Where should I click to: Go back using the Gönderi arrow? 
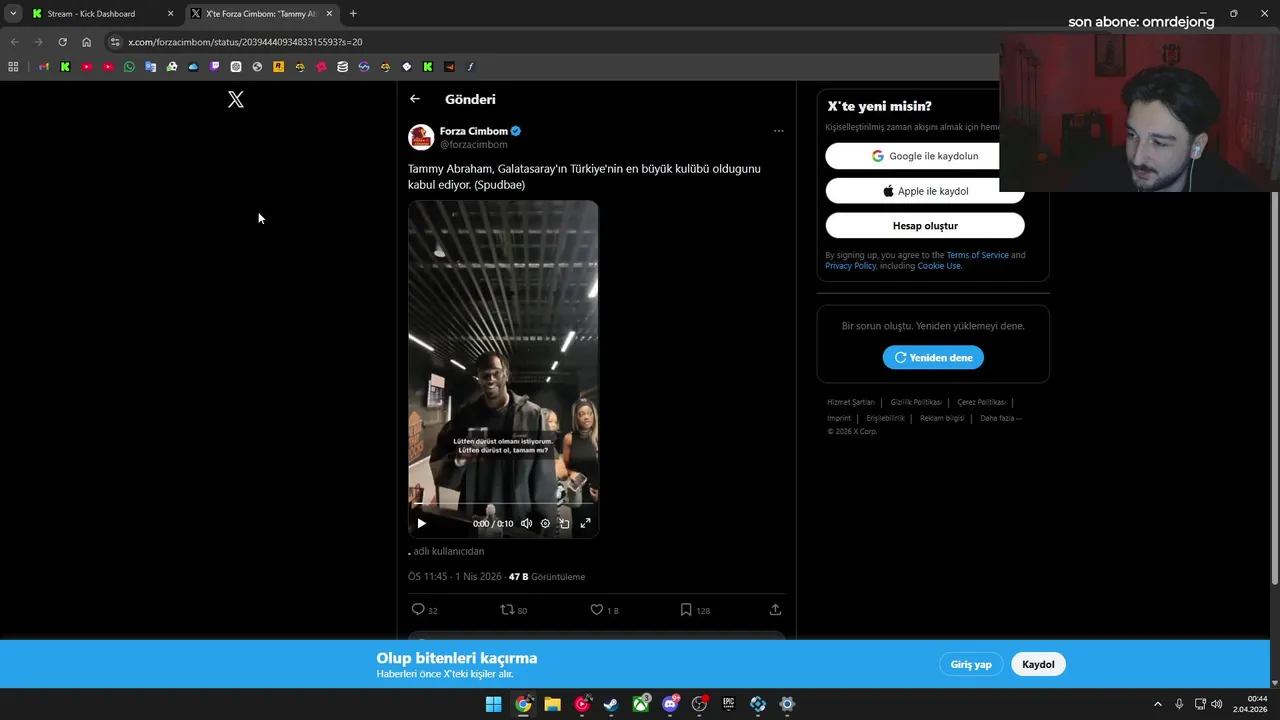click(x=415, y=99)
